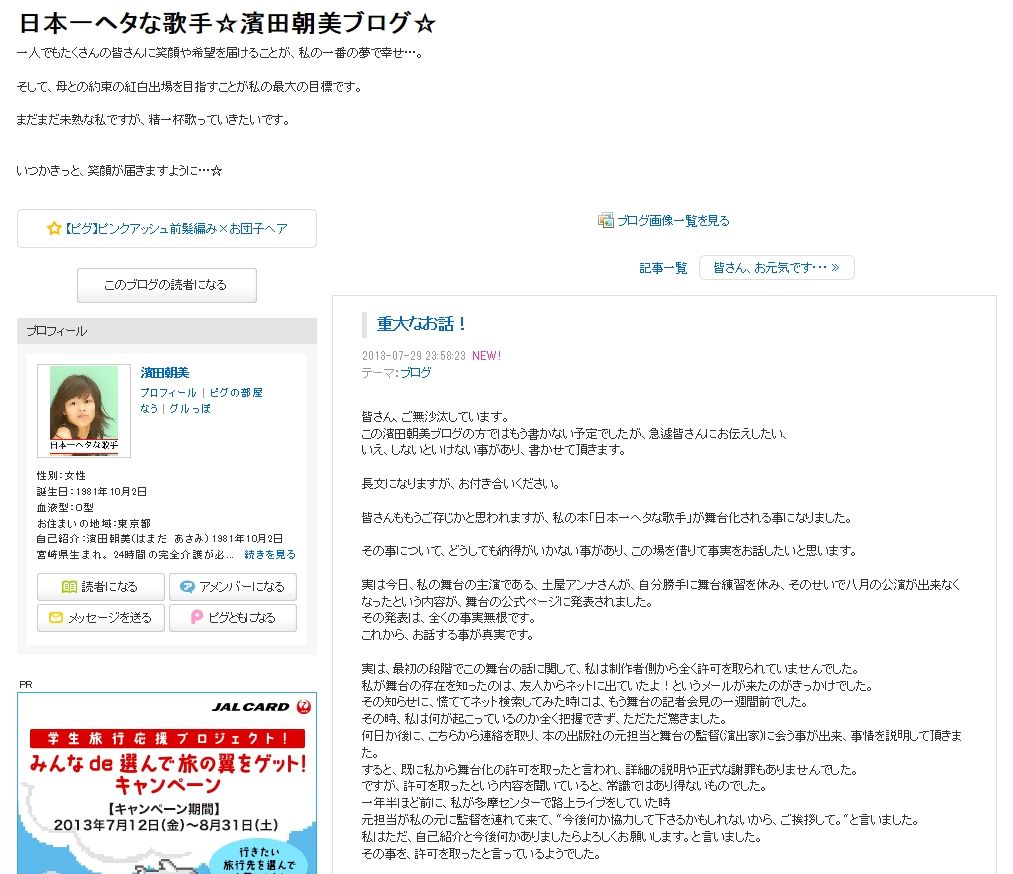The image size is (1013, 874).
Task: Open ピグの部屋 link
Action: coord(236,392)
